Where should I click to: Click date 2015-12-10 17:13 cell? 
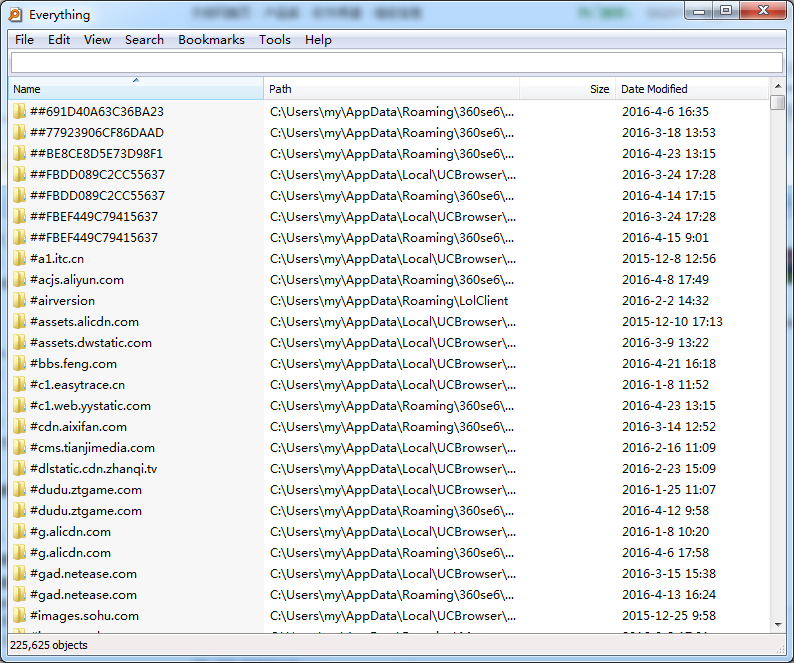(x=672, y=322)
